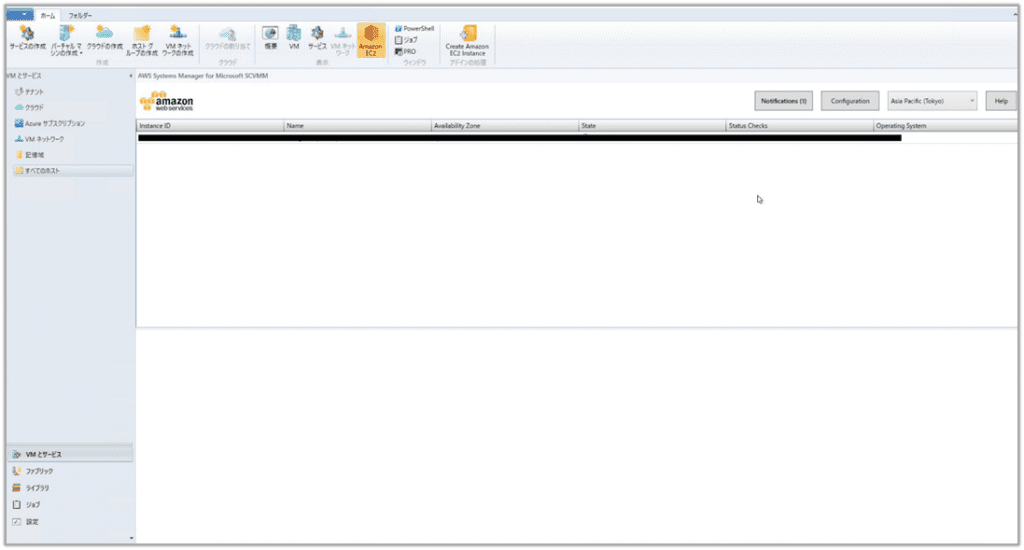Click the ホストグループの作成 ribbon icon
This screenshot has height=550, width=1024.
pyautogui.click(x=142, y=40)
